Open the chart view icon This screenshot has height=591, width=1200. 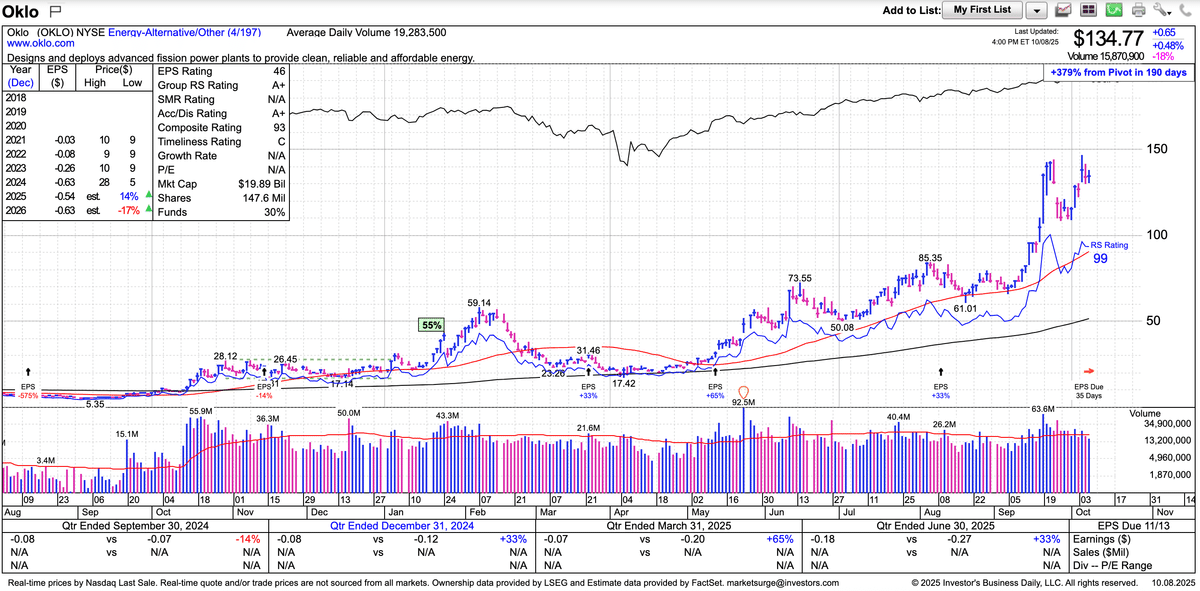pos(1064,10)
